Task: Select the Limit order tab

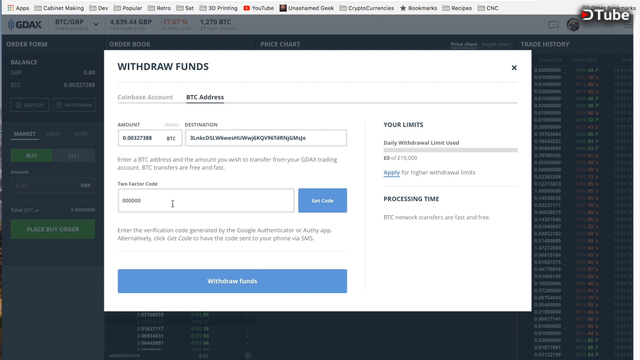Action: point(53,134)
